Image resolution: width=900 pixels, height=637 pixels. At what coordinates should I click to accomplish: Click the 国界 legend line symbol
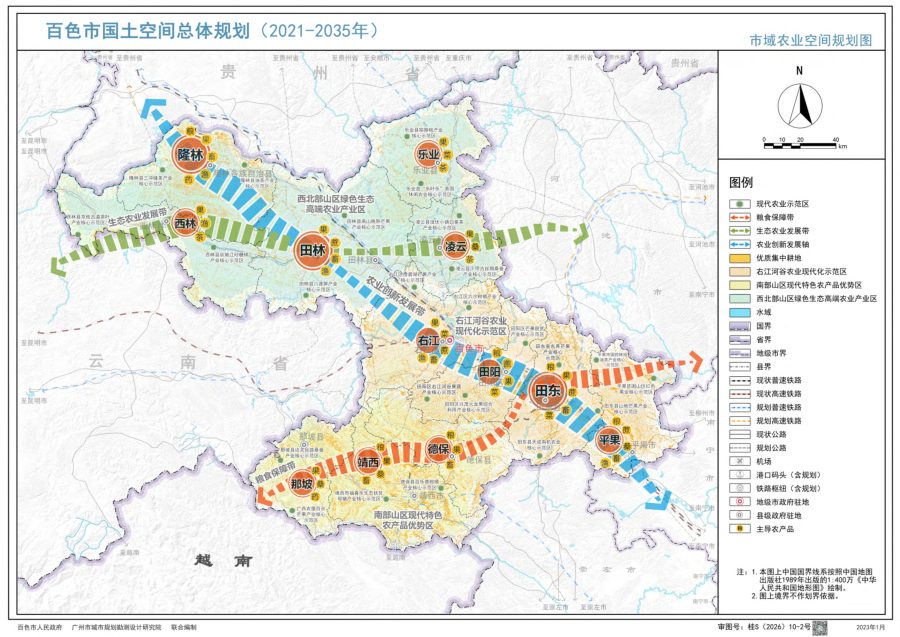click(740, 326)
